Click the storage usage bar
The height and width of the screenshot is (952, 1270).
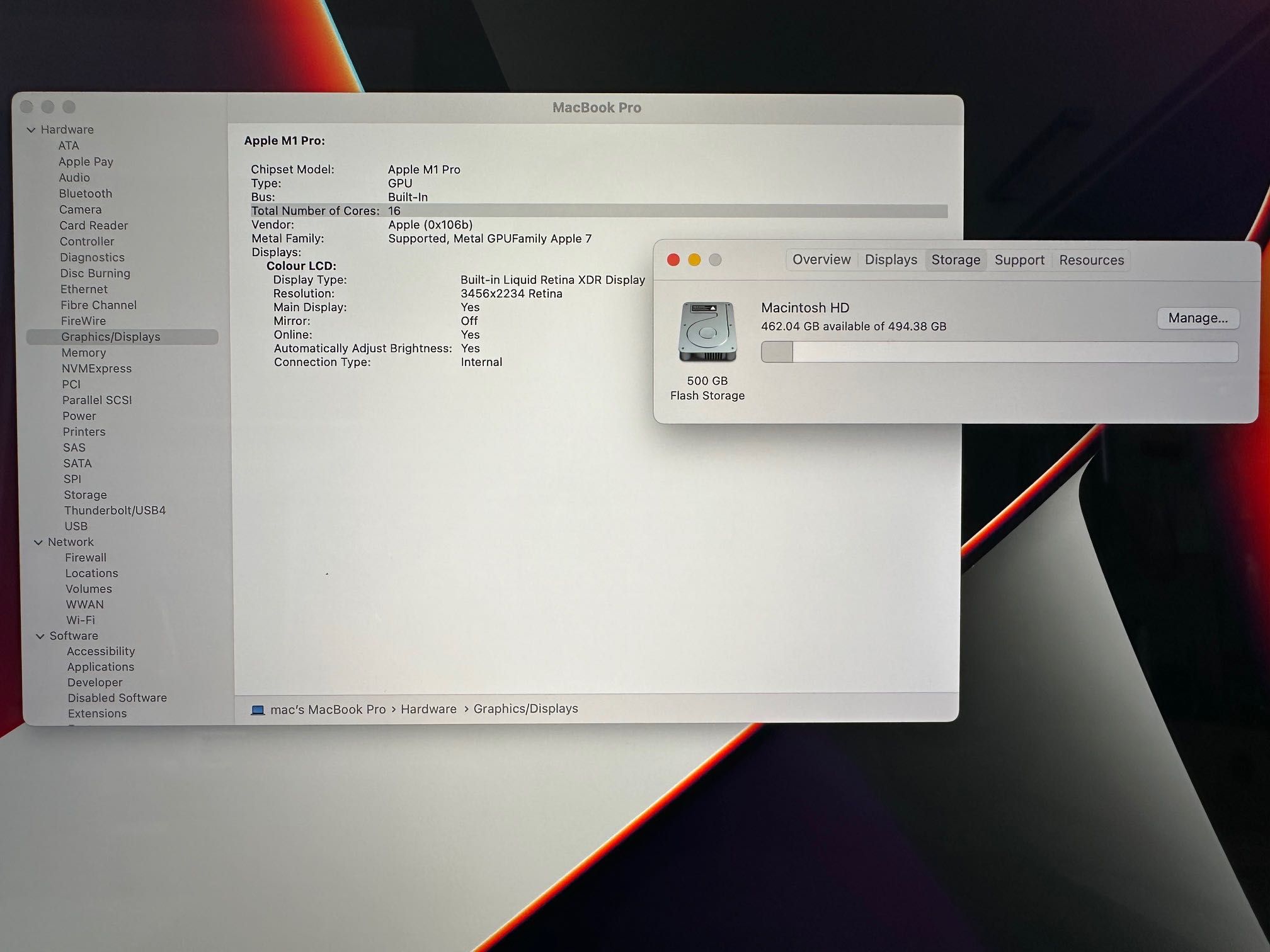pos(999,352)
